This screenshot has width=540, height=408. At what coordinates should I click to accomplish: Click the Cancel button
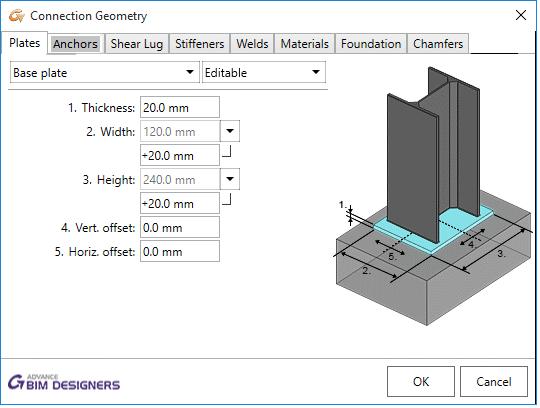coord(494,381)
